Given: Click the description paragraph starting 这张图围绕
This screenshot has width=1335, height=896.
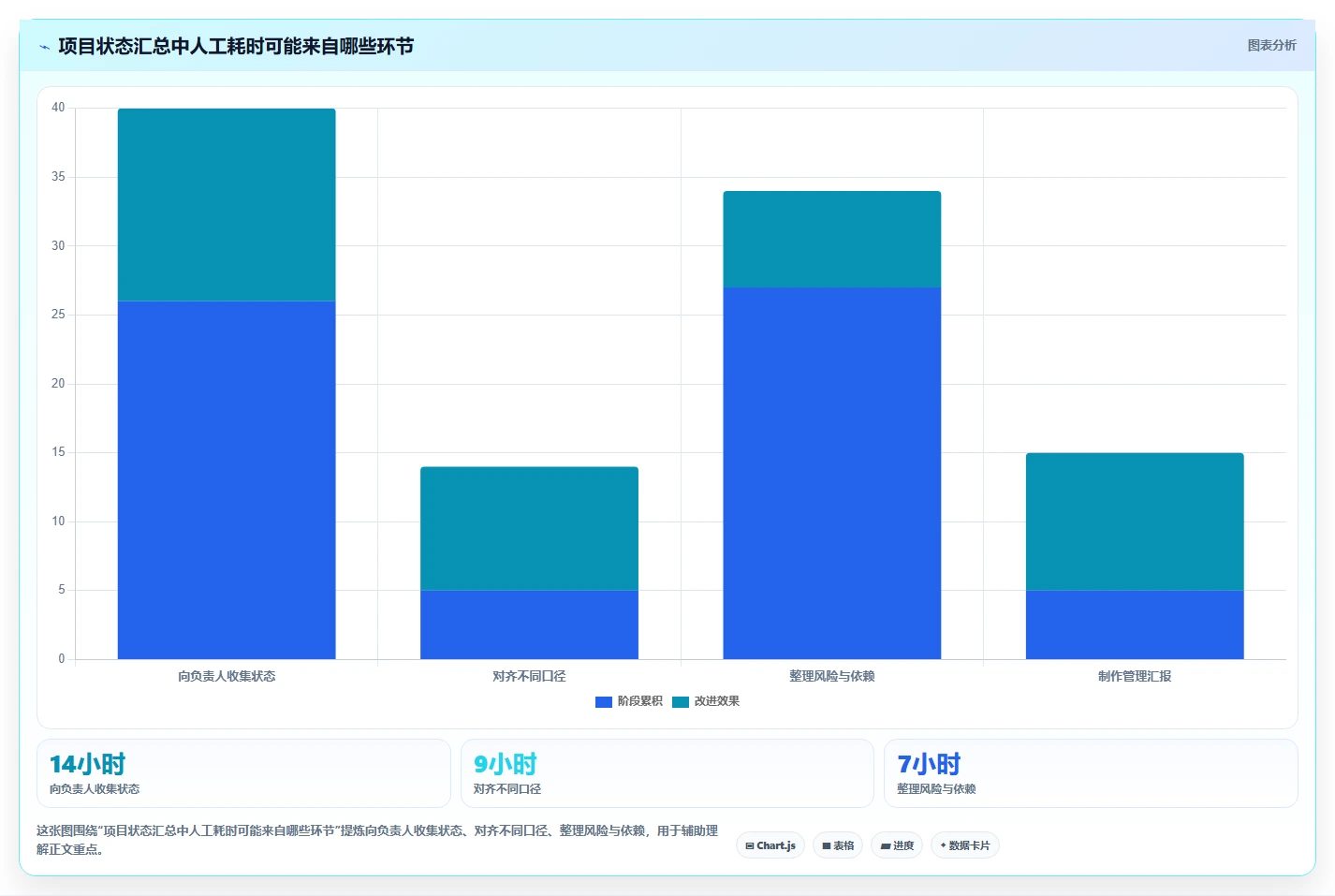Looking at the screenshot, I should 377,840.
